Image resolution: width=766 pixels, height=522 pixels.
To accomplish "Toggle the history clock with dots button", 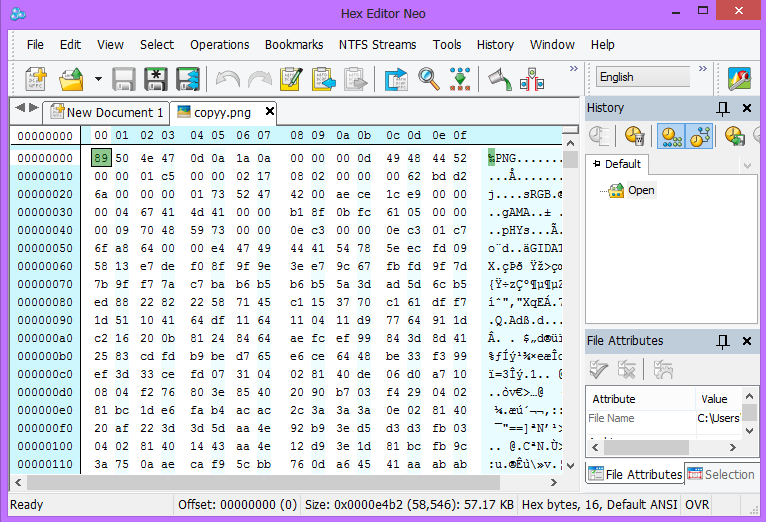I will click(x=671, y=136).
